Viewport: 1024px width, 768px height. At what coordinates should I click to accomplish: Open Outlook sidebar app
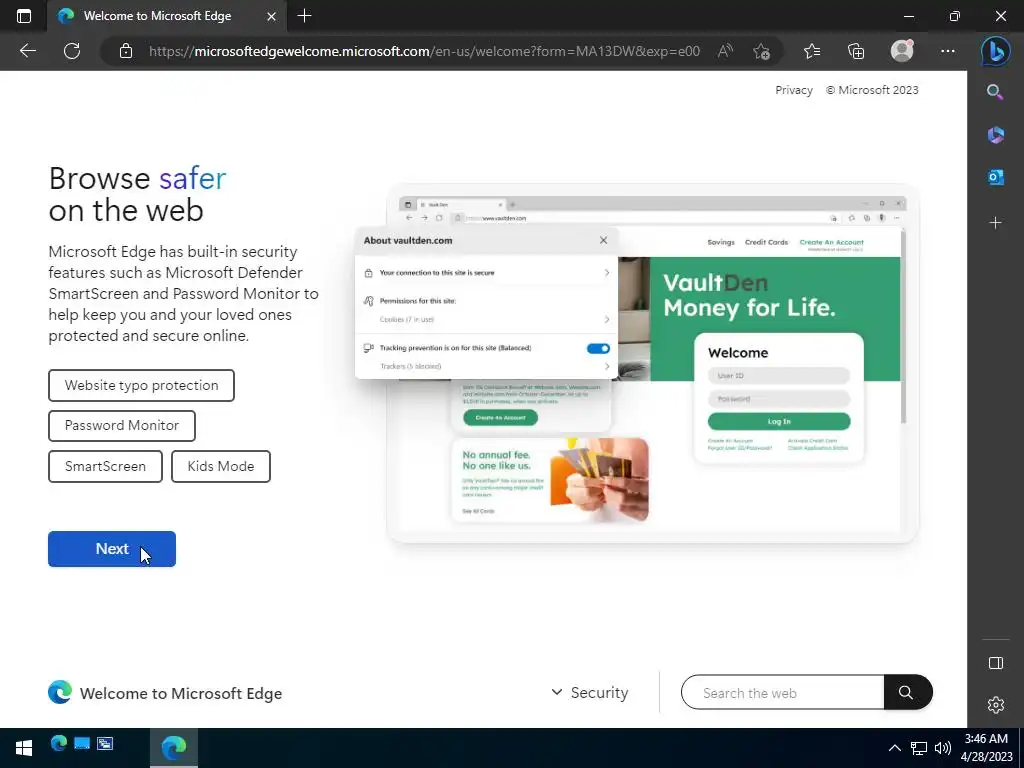point(995,177)
